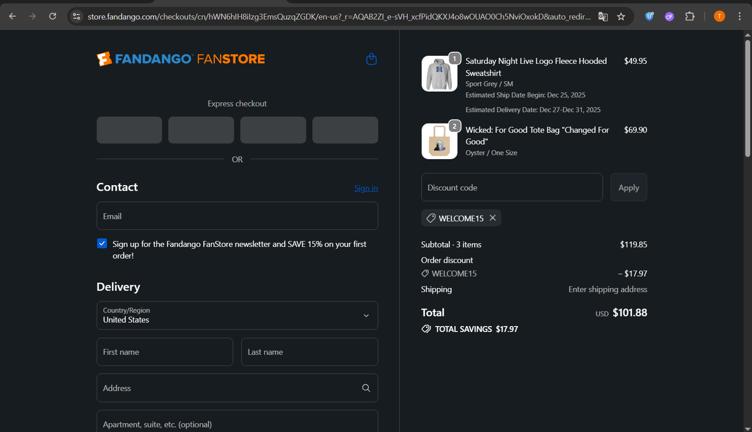This screenshot has height=432, width=752.
Task: Click the hooded sweatshirt product thumbnail
Action: coord(439,73)
